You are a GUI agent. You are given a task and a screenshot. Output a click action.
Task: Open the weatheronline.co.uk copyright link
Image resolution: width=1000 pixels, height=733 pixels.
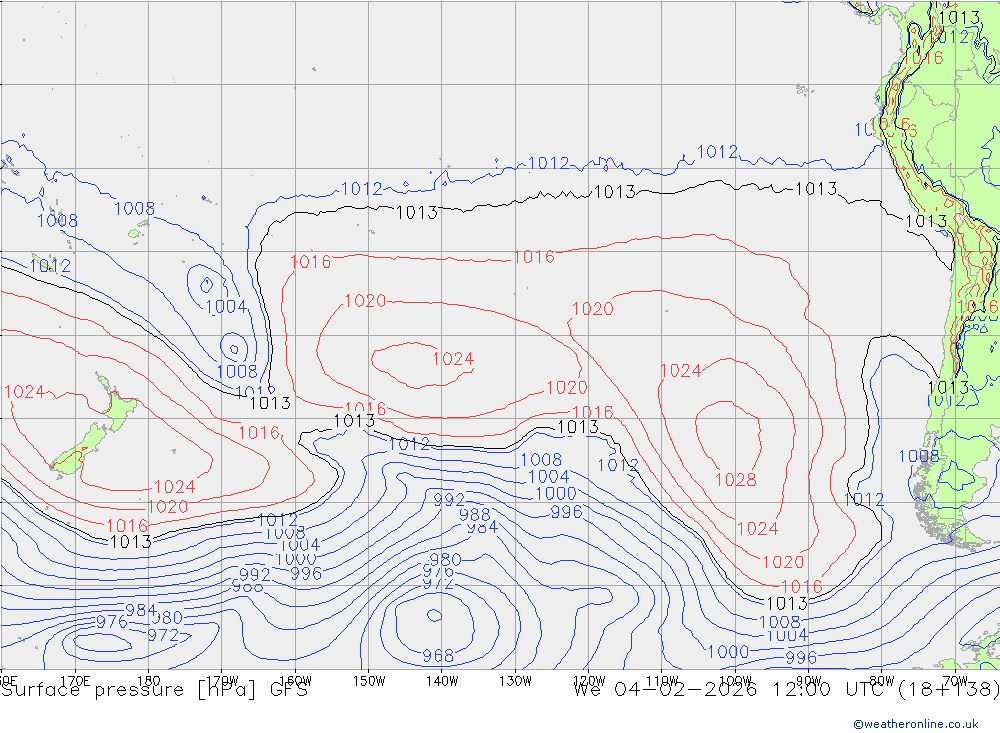(x=916, y=723)
